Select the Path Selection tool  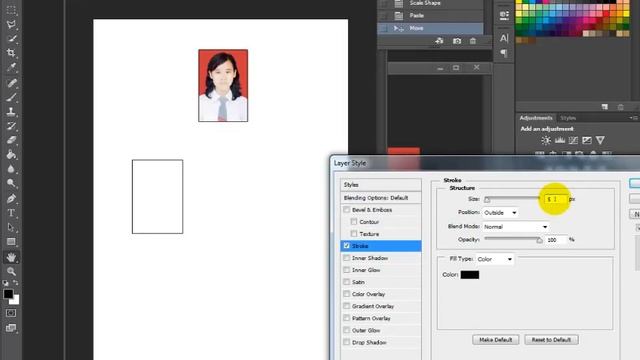(11, 227)
